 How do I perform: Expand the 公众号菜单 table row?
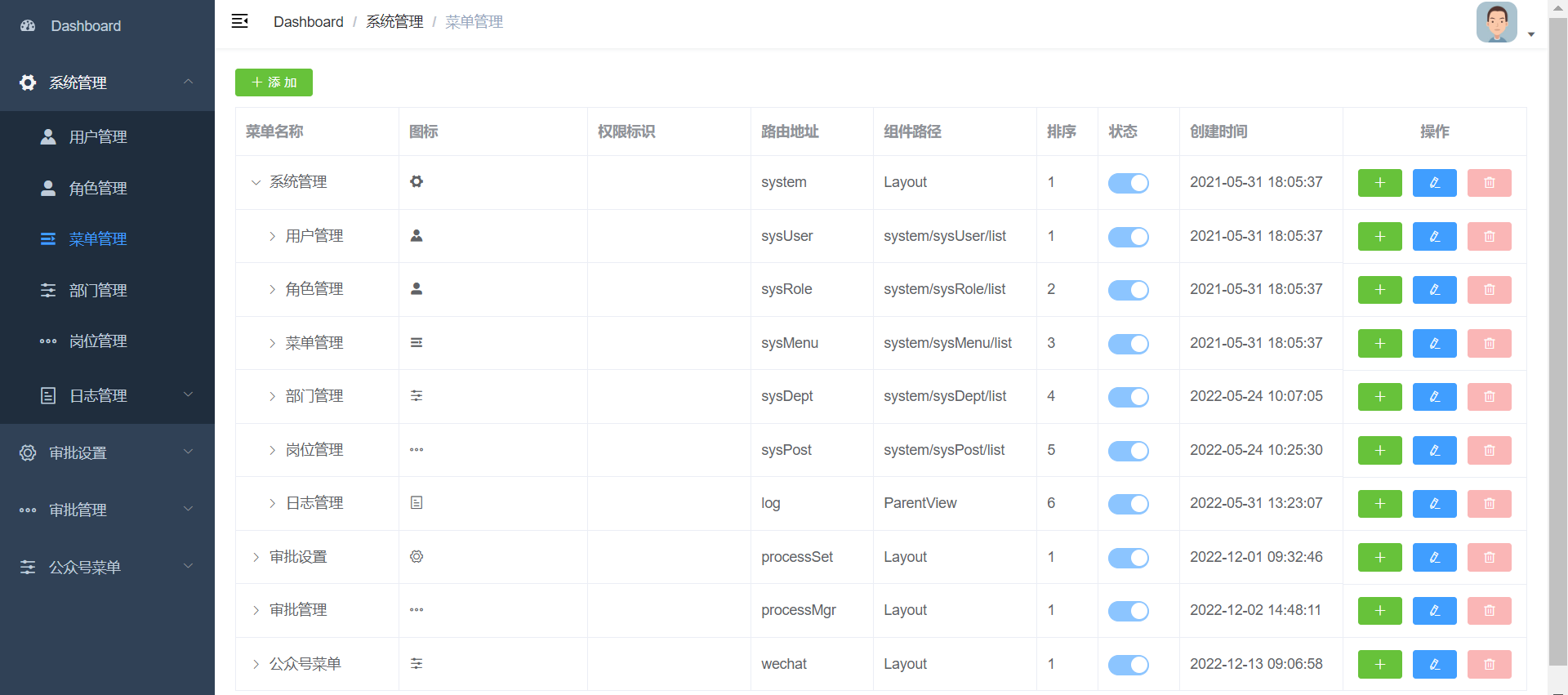pyautogui.click(x=256, y=664)
